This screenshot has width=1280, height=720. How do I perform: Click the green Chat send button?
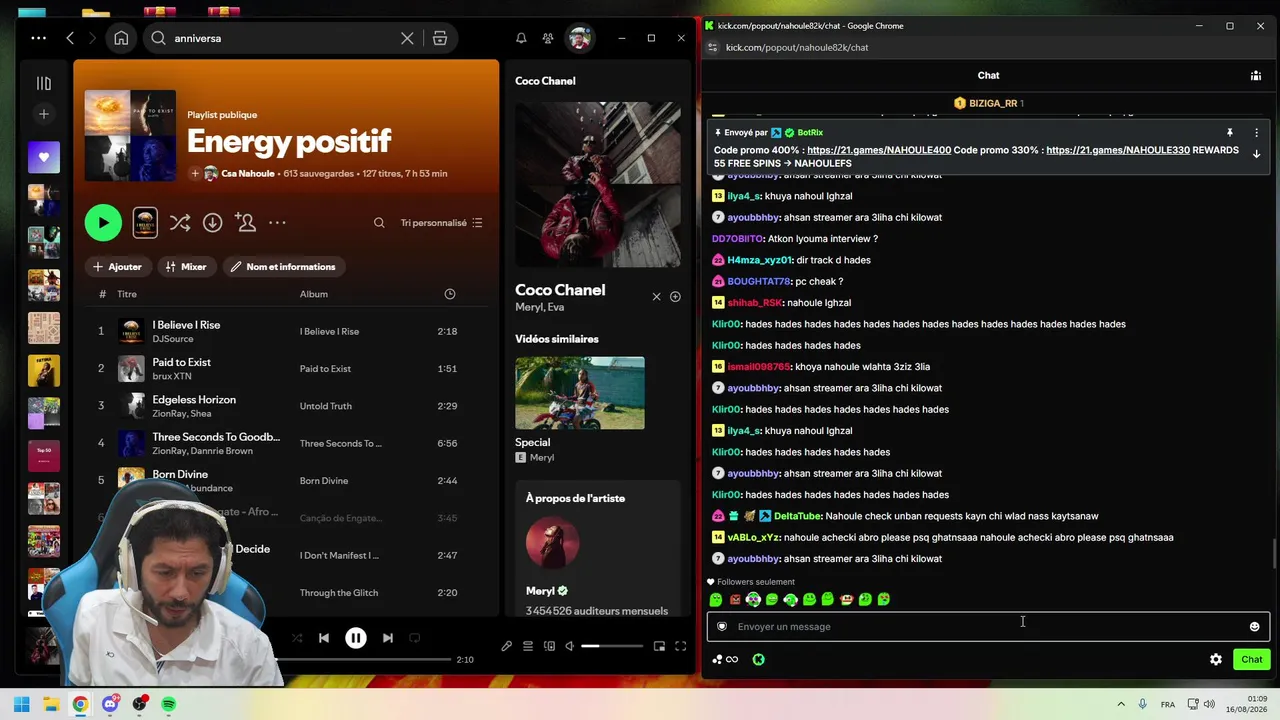pyautogui.click(x=1252, y=659)
